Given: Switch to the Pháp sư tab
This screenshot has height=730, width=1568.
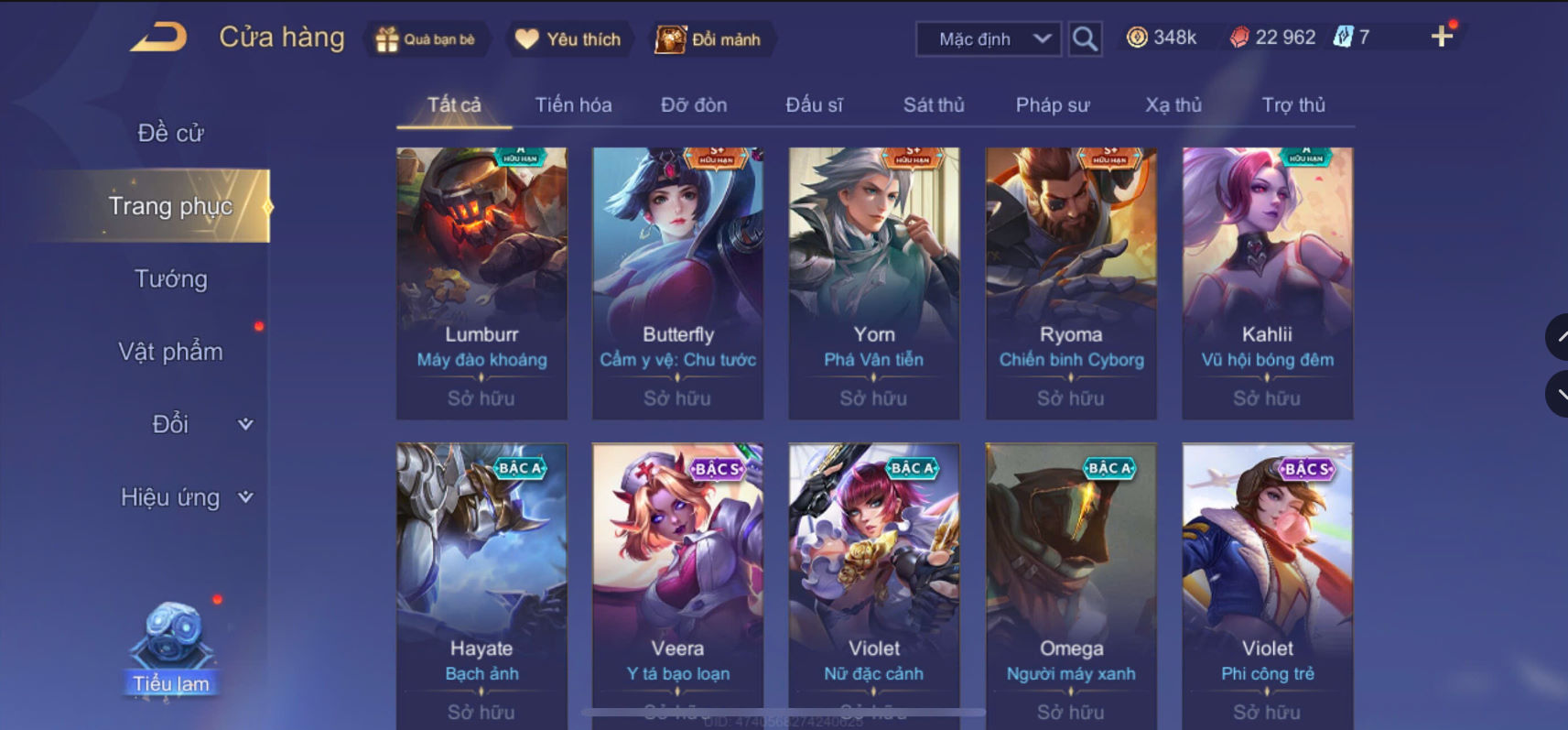Looking at the screenshot, I should [x=1053, y=105].
